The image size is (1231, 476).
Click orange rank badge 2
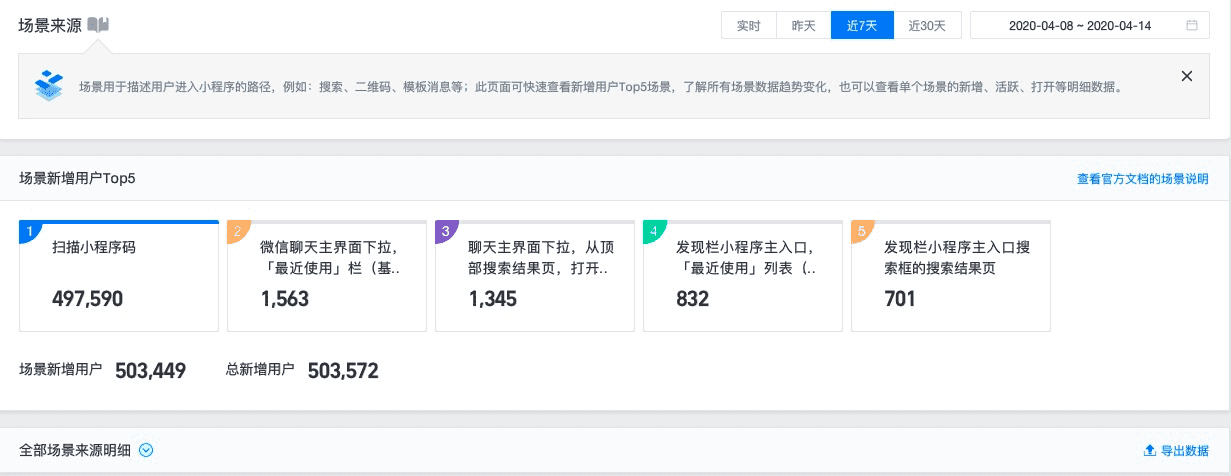(x=236, y=231)
